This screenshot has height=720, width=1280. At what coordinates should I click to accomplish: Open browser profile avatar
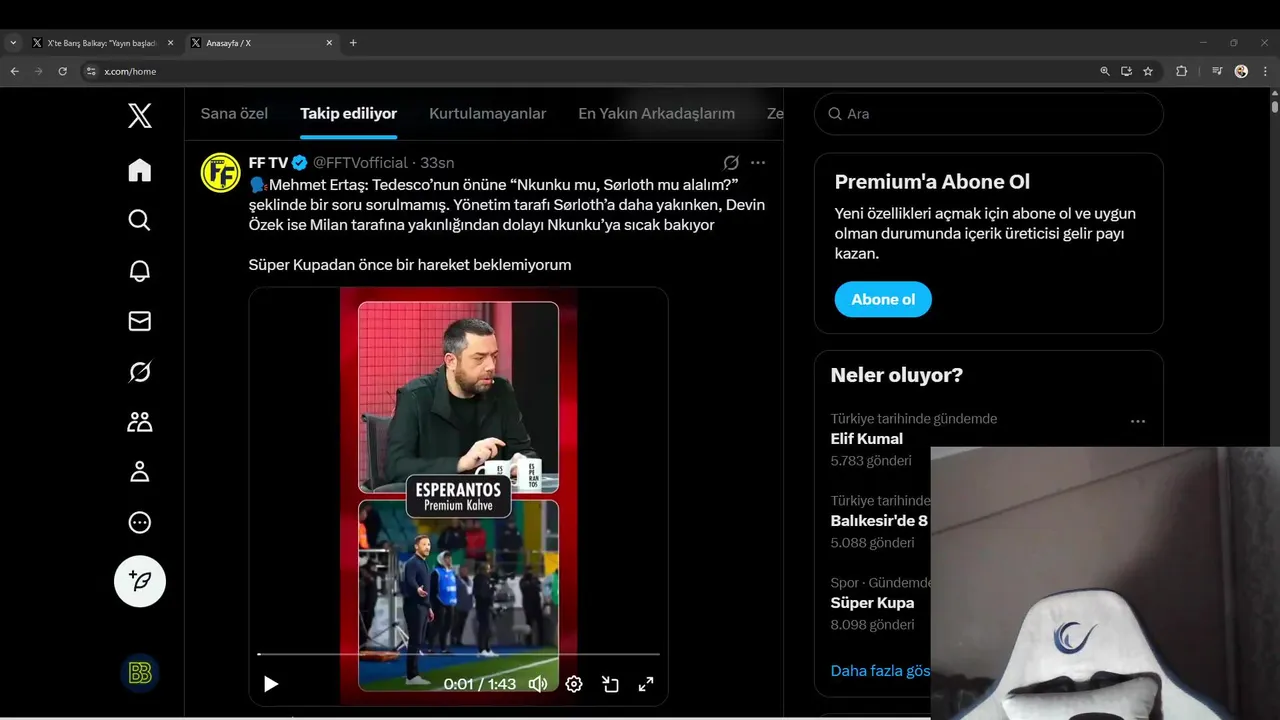pos(1241,71)
